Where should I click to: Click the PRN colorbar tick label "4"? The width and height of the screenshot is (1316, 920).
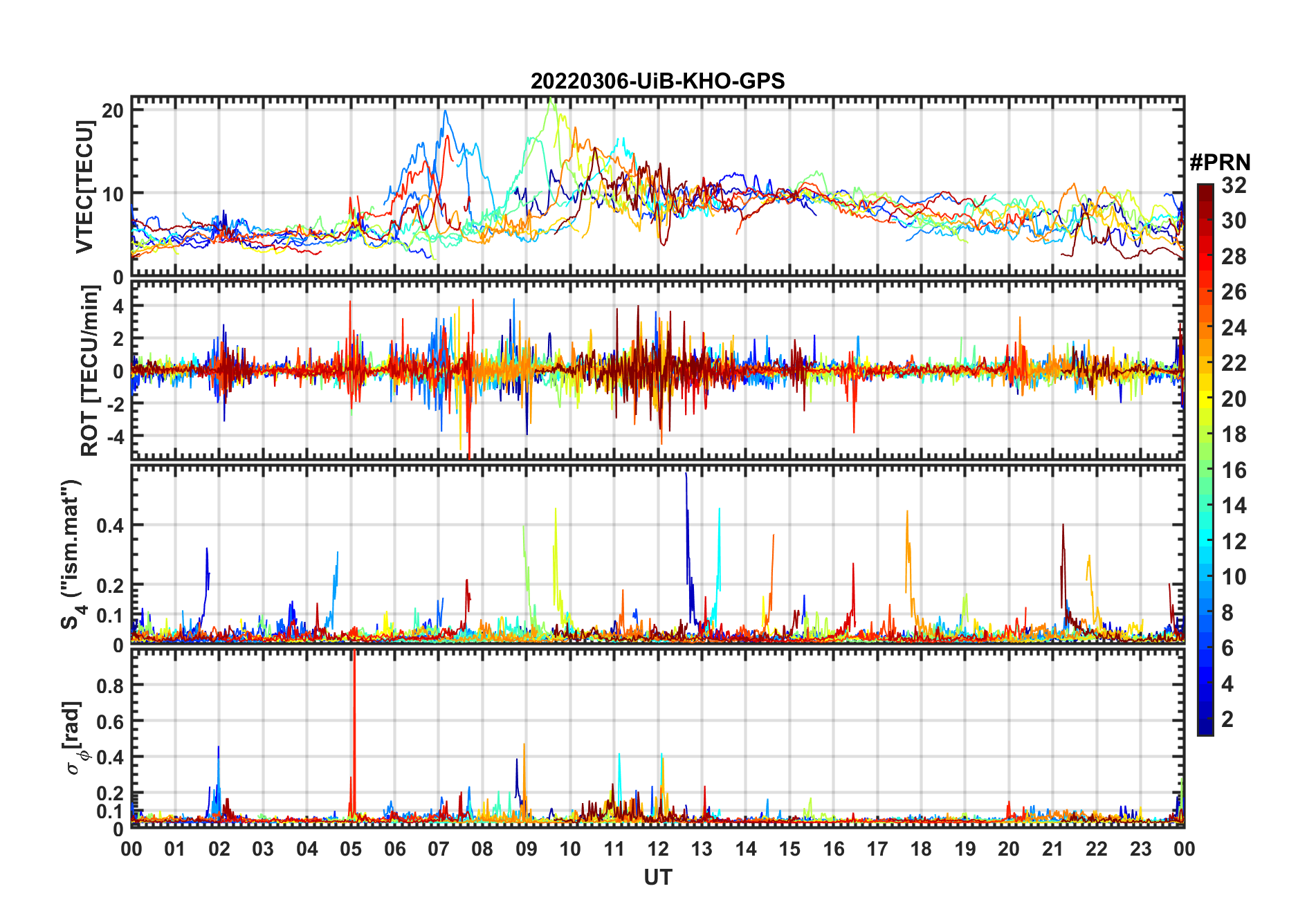[1227, 684]
